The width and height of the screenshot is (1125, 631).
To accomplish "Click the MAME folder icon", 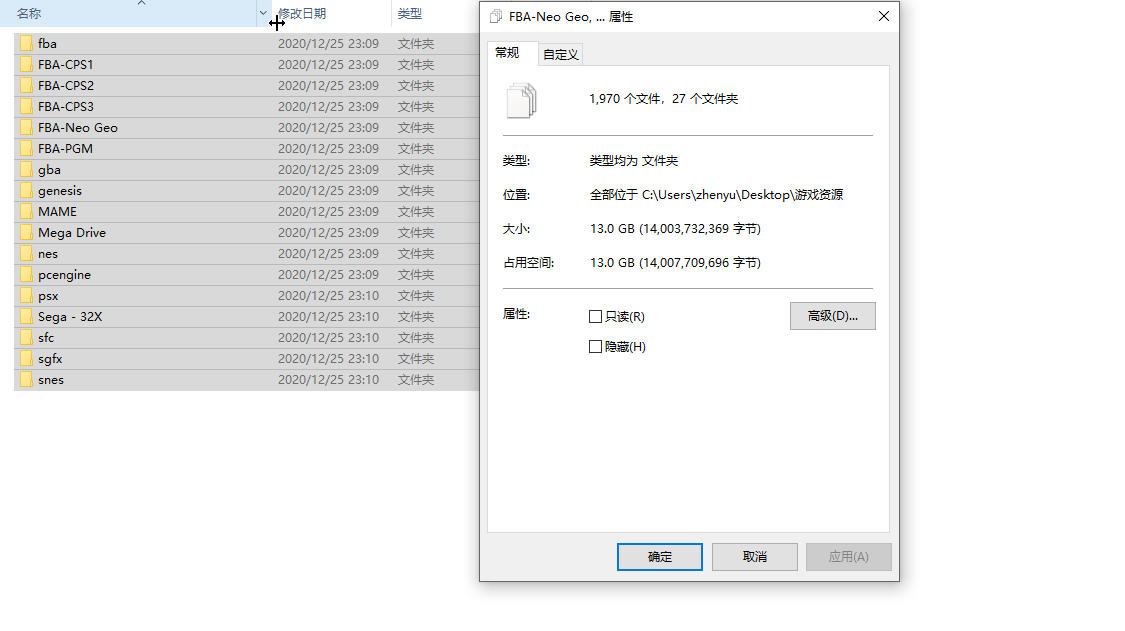I will pos(27,212).
